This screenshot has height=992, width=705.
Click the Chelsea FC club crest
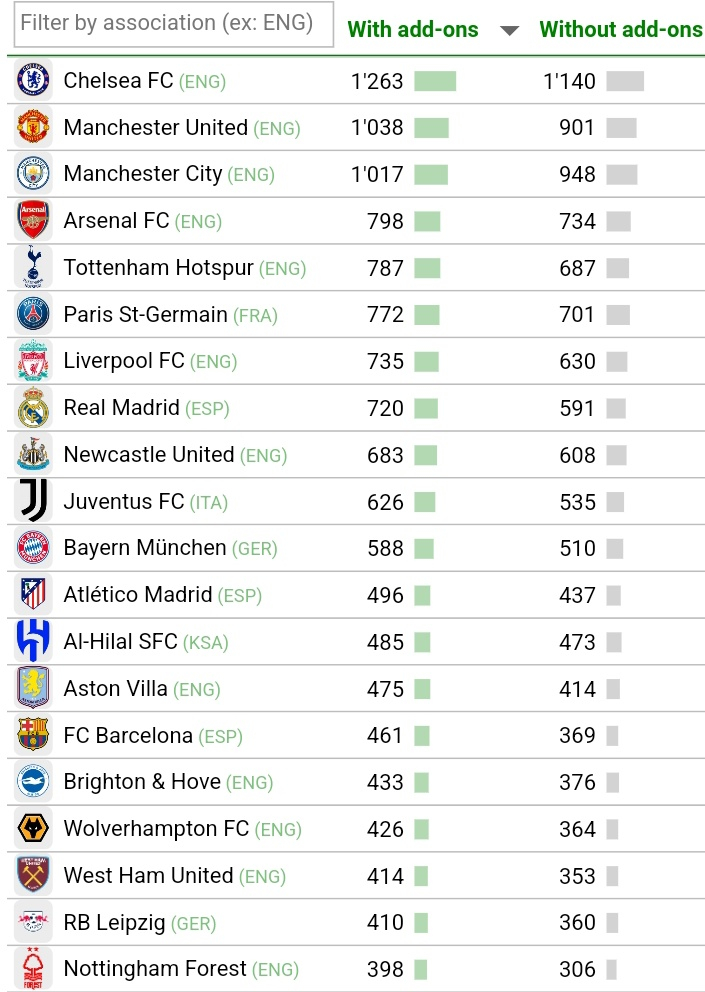[x=33, y=80]
